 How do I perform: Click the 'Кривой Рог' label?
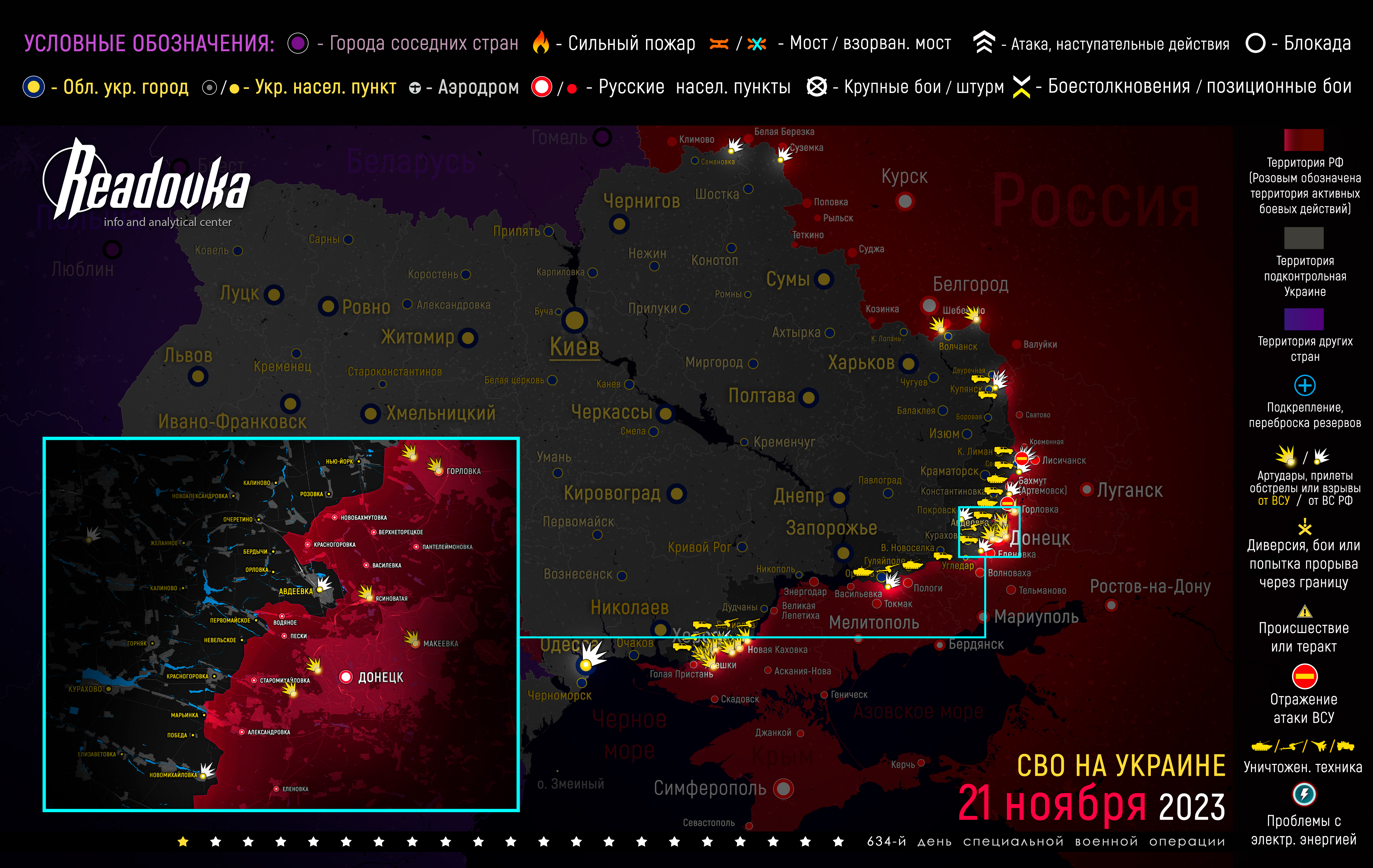click(699, 547)
